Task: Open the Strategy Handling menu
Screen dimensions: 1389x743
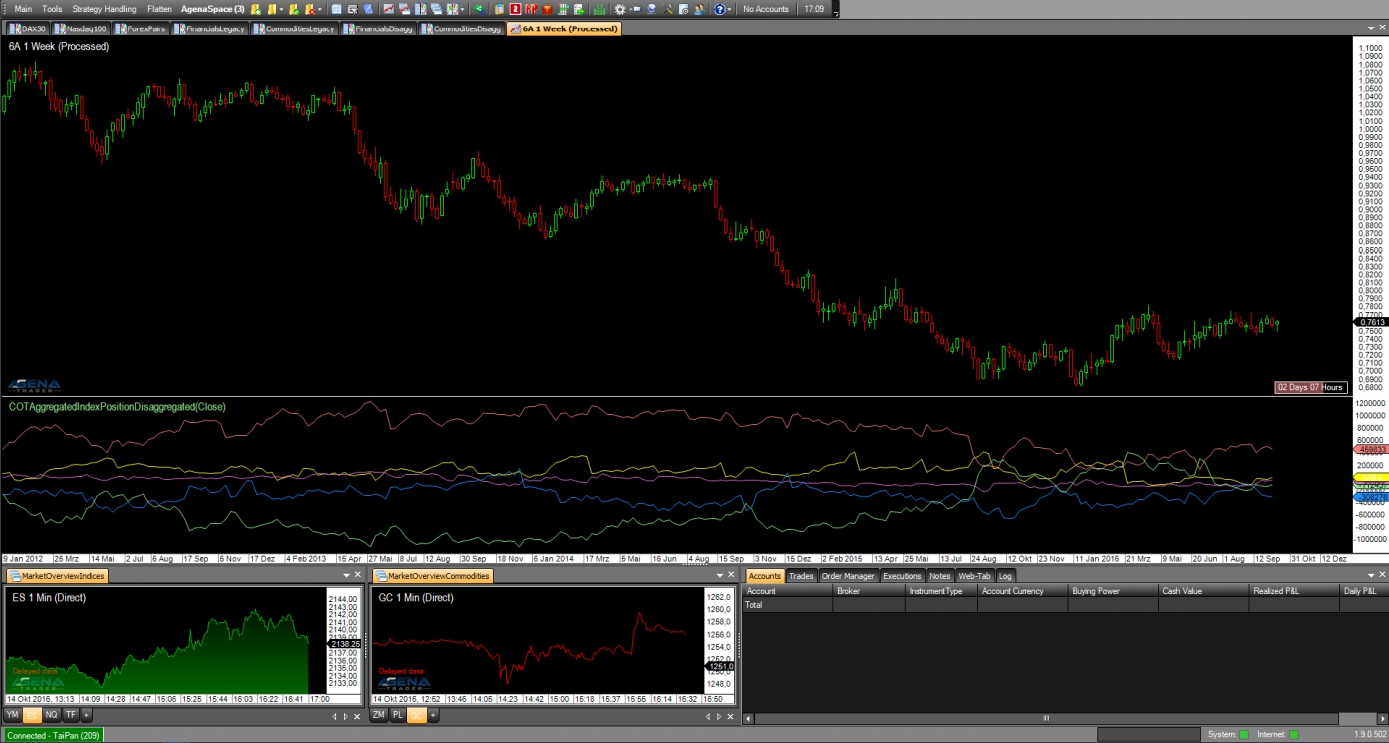Action: pyautogui.click(x=104, y=9)
